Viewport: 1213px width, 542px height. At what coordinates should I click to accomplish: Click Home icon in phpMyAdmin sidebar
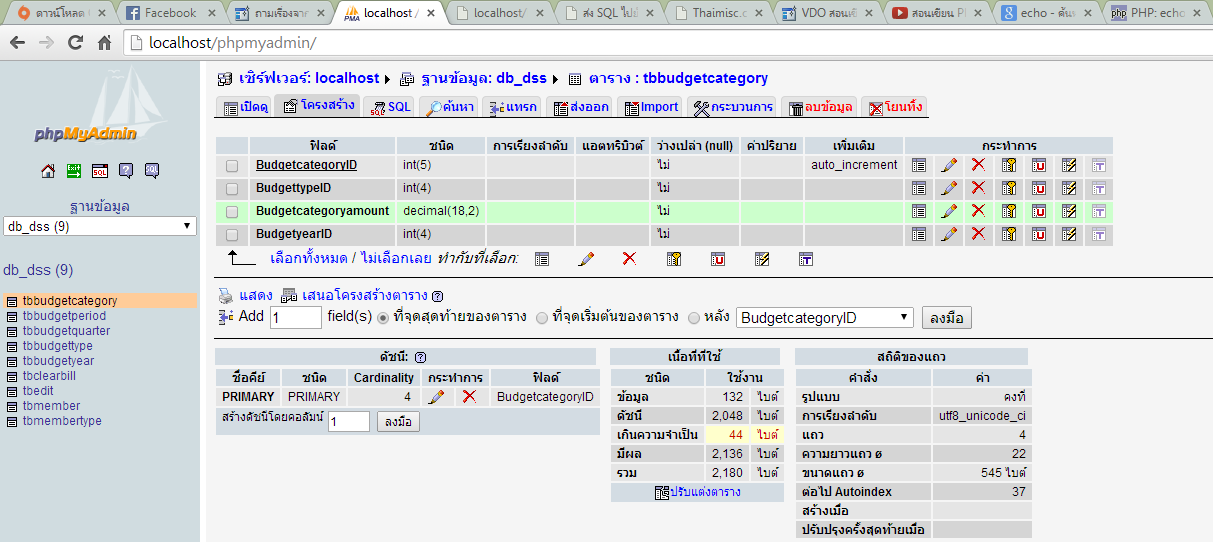pyautogui.click(x=48, y=171)
